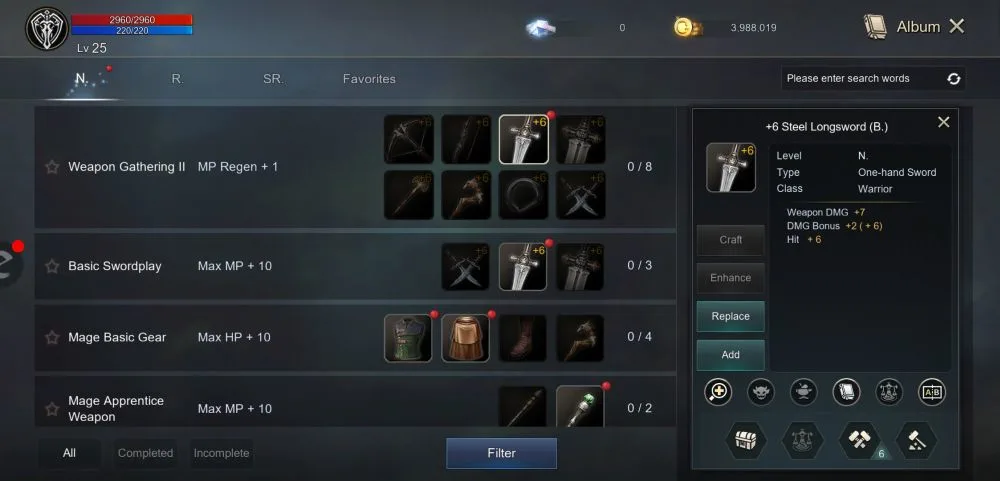
Task: Click the Add button
Action: 731,355
